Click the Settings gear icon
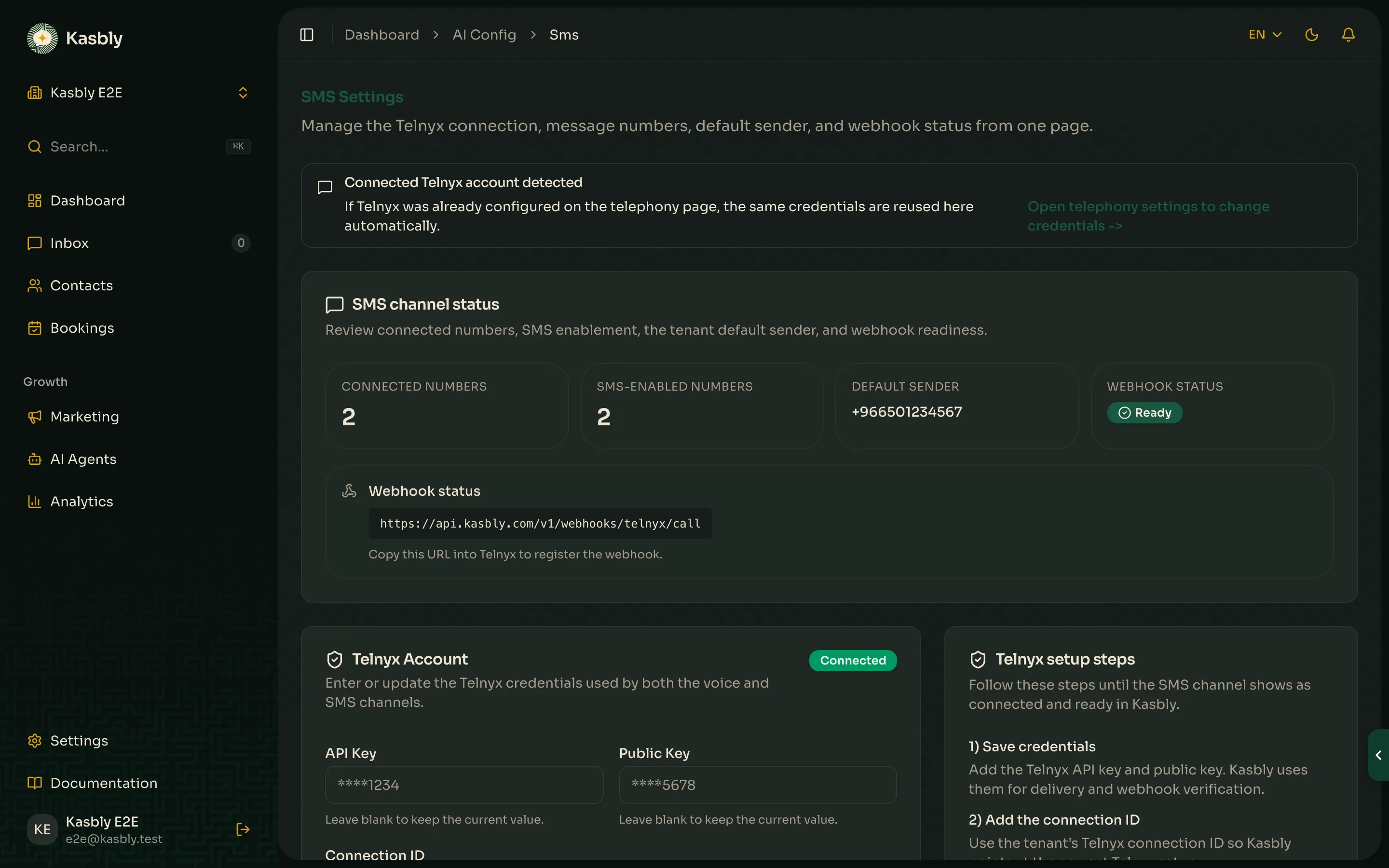Image resolution: width=1389 pixels, height=868 pixels. click(34, 741)
